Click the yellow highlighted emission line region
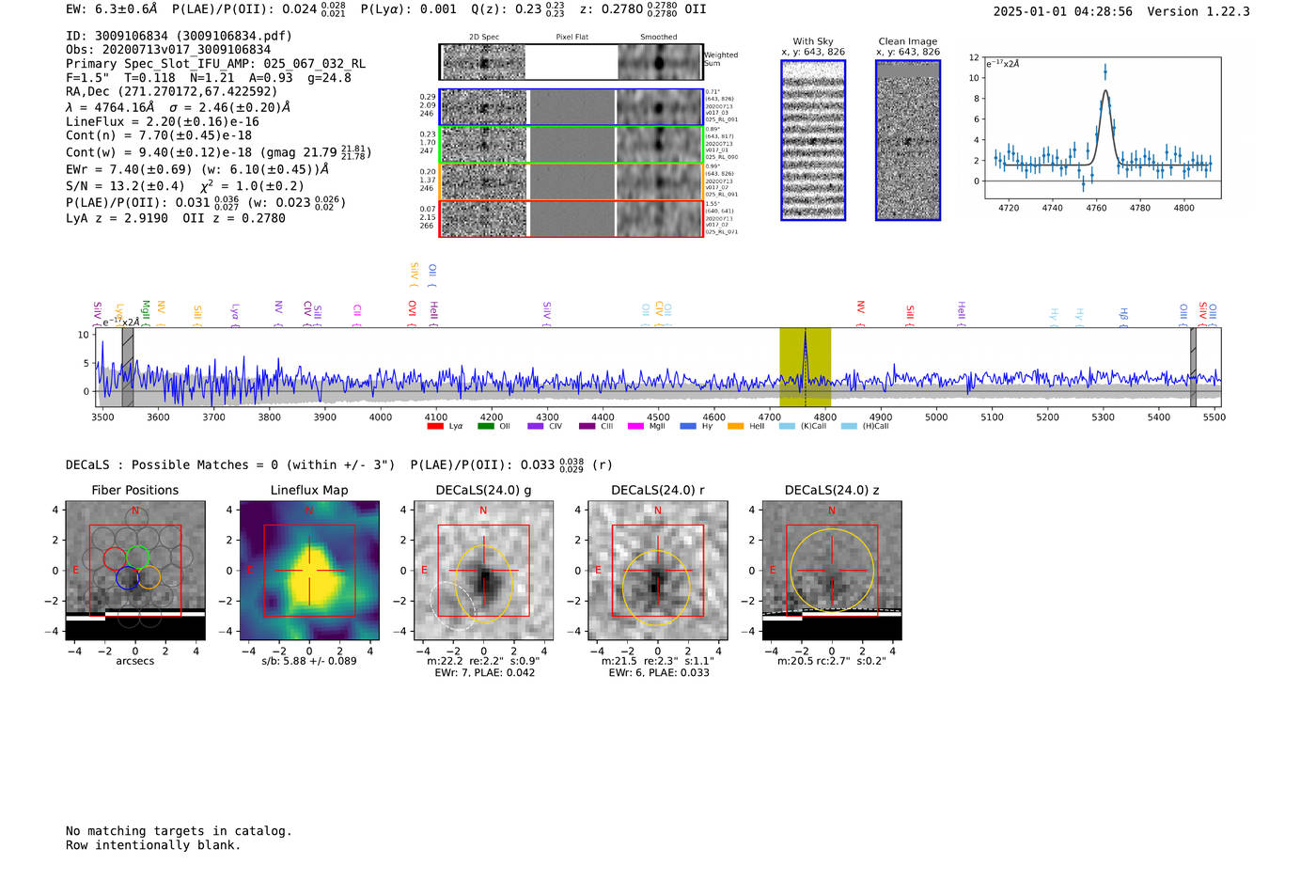The width and height of the screenshot is (1316, 896). [806, 367]
